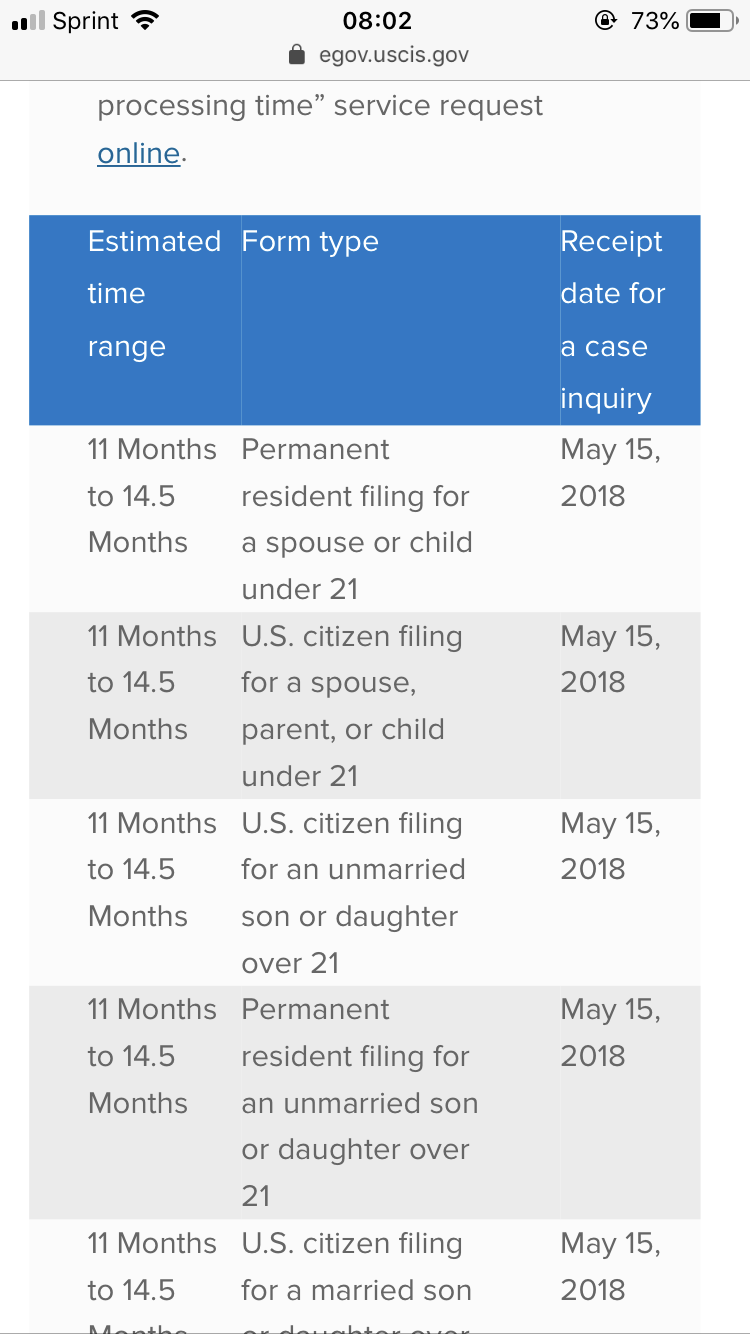Tap 'Permanent resident filing for an unmarried son' row
750x1334 pixels.
(365, 1102)
